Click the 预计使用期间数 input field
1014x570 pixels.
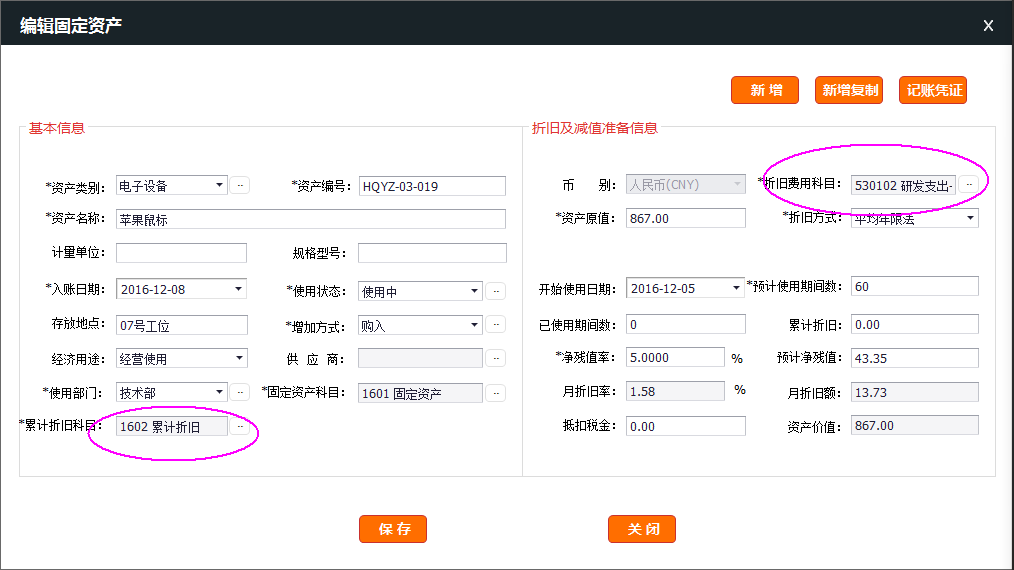914,287
